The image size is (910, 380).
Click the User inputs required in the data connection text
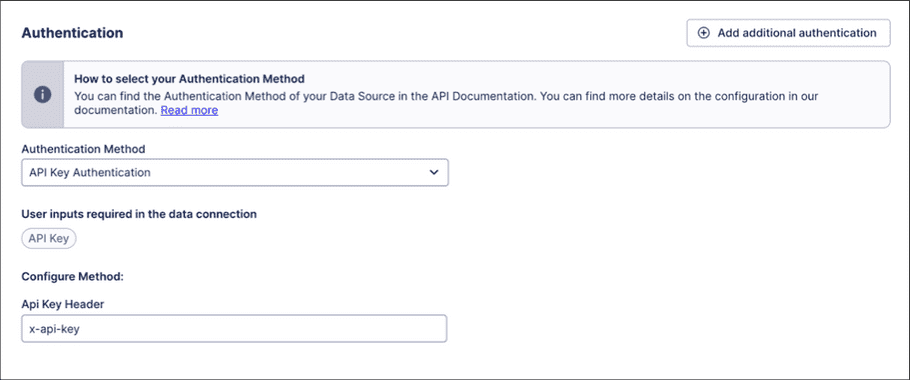[139, 214]
